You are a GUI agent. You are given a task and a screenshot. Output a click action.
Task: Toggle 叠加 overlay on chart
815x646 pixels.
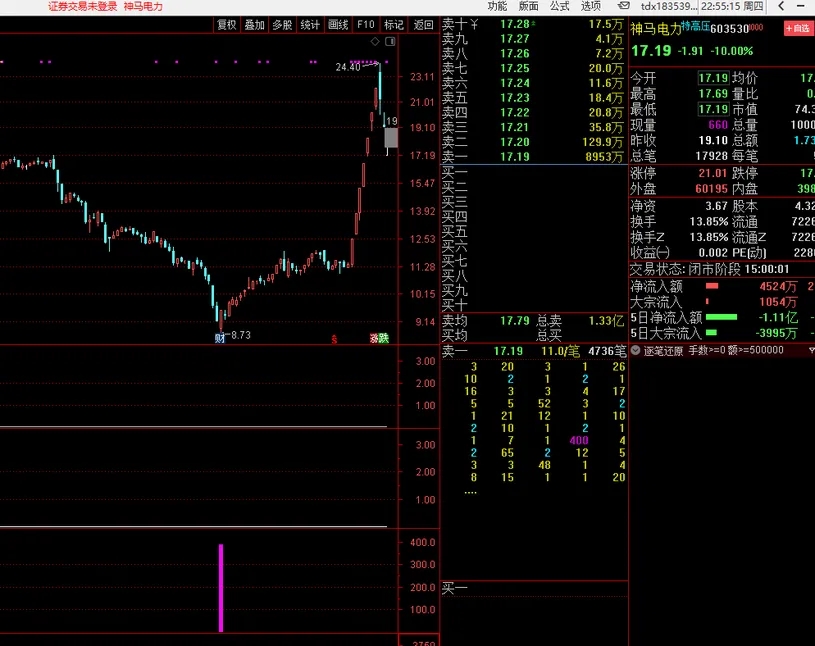[x=255, y=25]
